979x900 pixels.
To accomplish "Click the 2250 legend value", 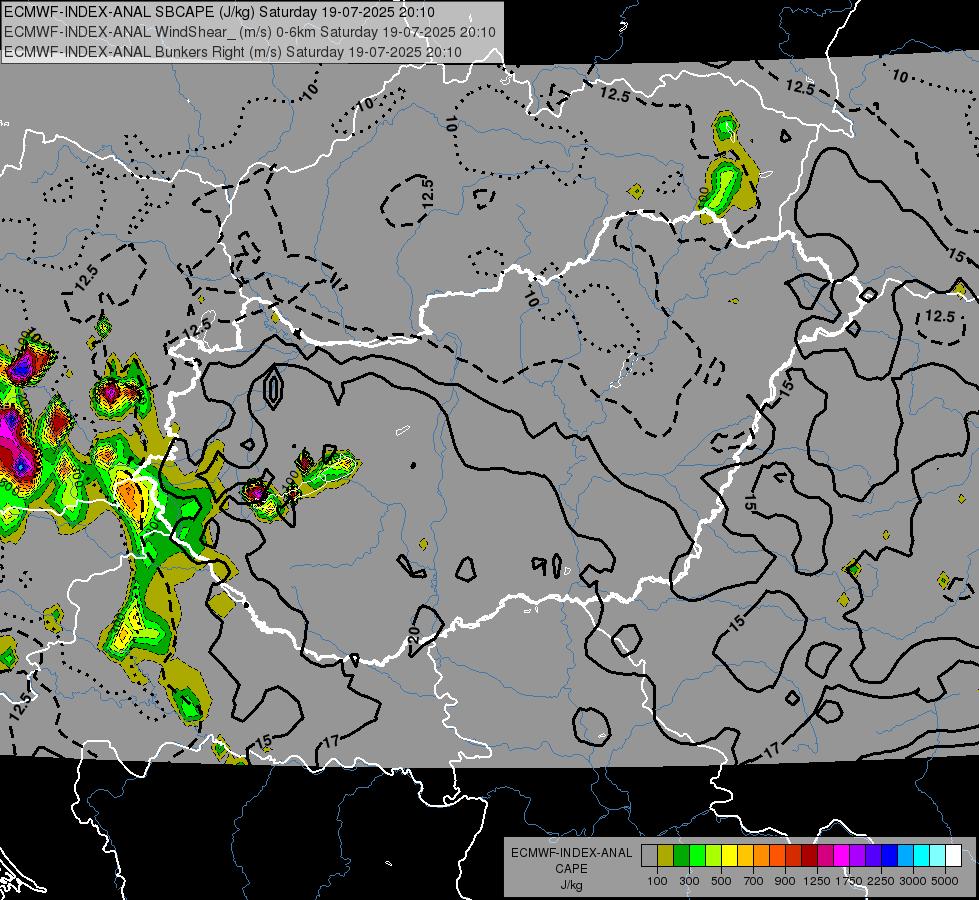I will pos(882,881).
